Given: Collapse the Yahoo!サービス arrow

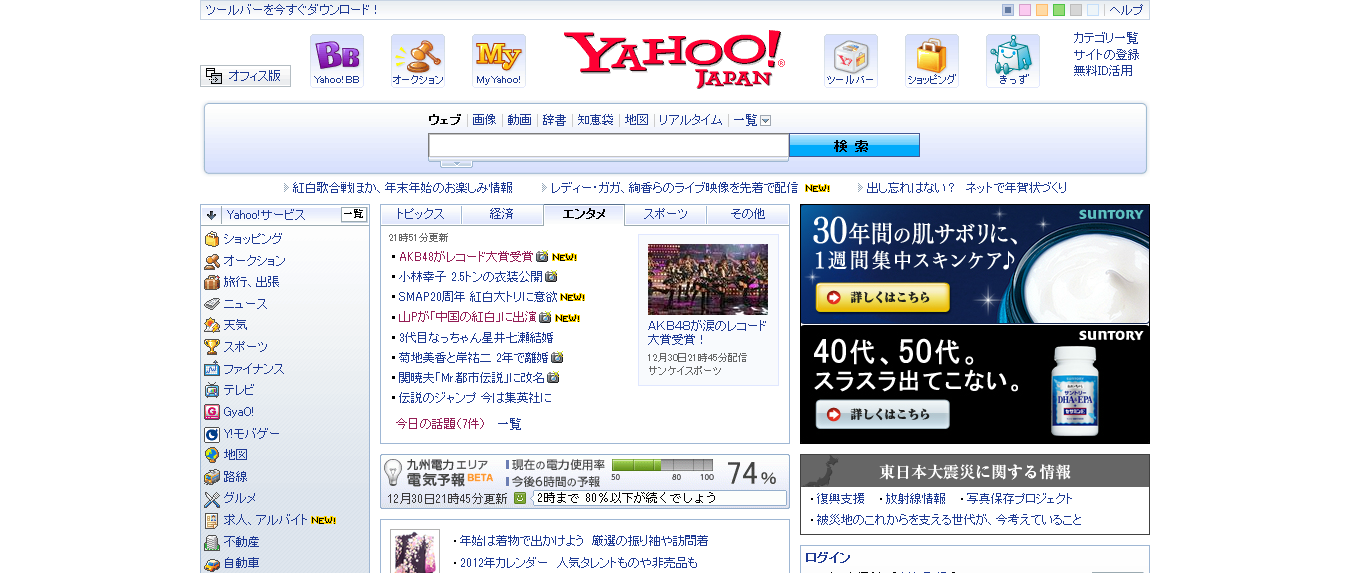Looking at the screenshot, I should [211, 214].
